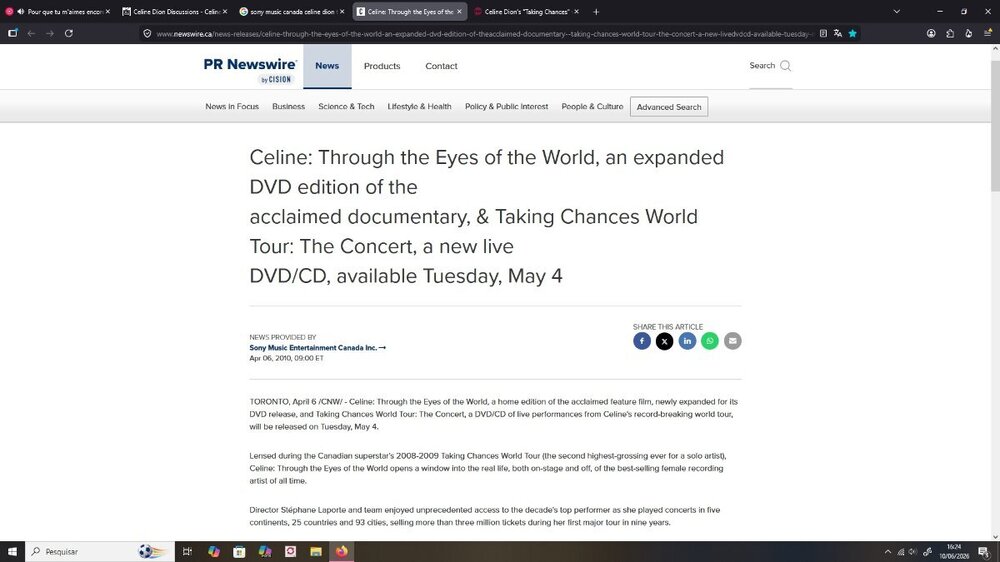Screen dimensions: 1000x562
Task: Open People & Culture category
Action: point(592,107)
